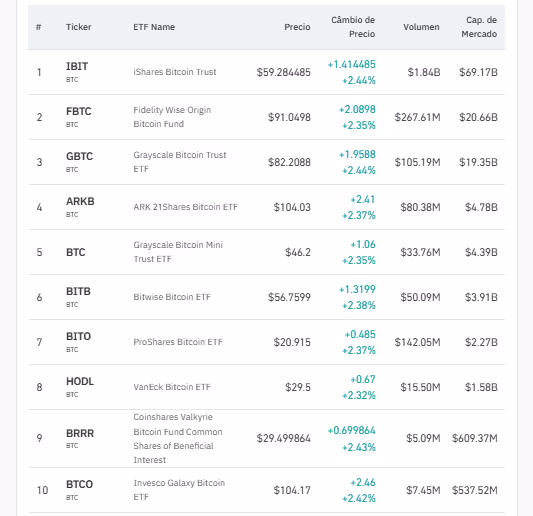Open the HODL ticker
The width and height of the screenshot is (533, 516).
point(80,381)
